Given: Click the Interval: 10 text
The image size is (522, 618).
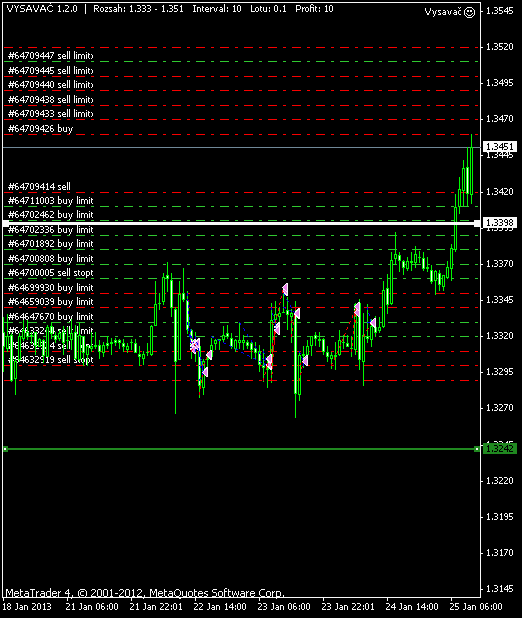Looking at the screenshot, I should tap(217, 9).
